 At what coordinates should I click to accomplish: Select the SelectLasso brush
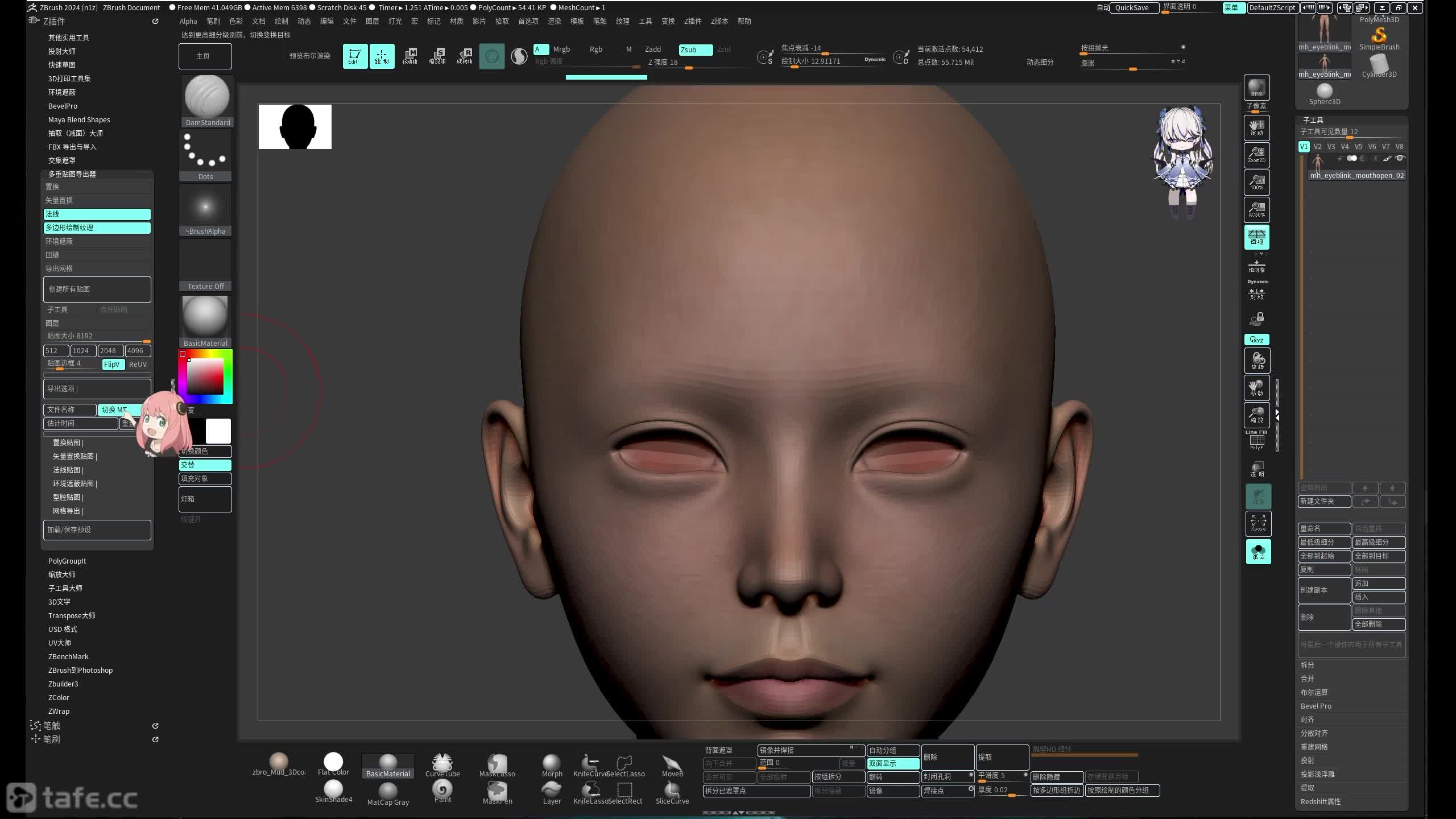[x=625, y=766]
